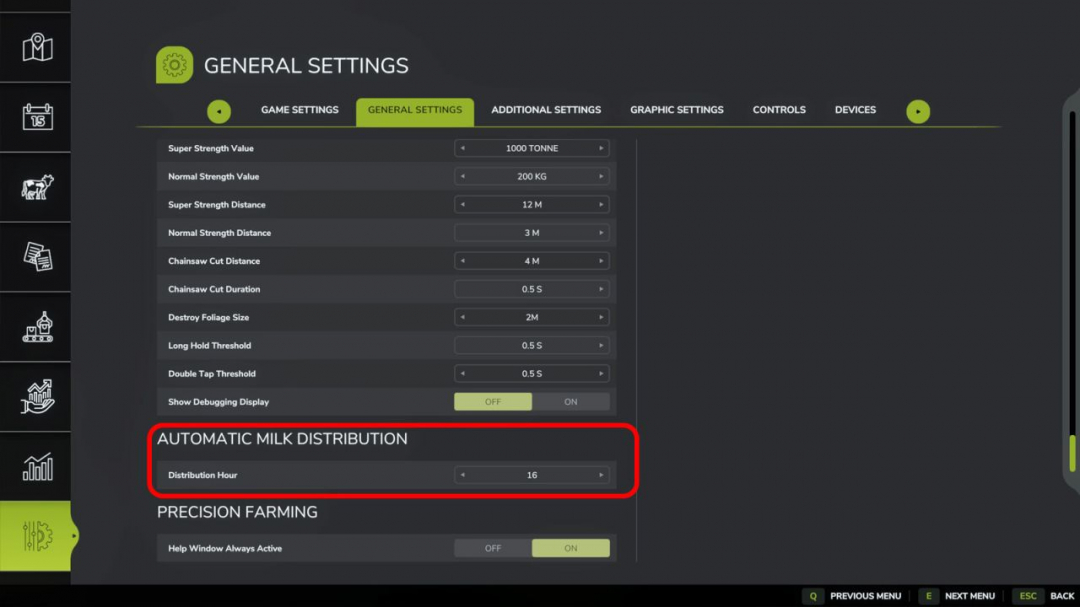The height and width of the screenshot is (607, 1080).
Task: Click the highlighted settings sliders sidebar icon
Action: pyautogui.click(x=36, y=536)
